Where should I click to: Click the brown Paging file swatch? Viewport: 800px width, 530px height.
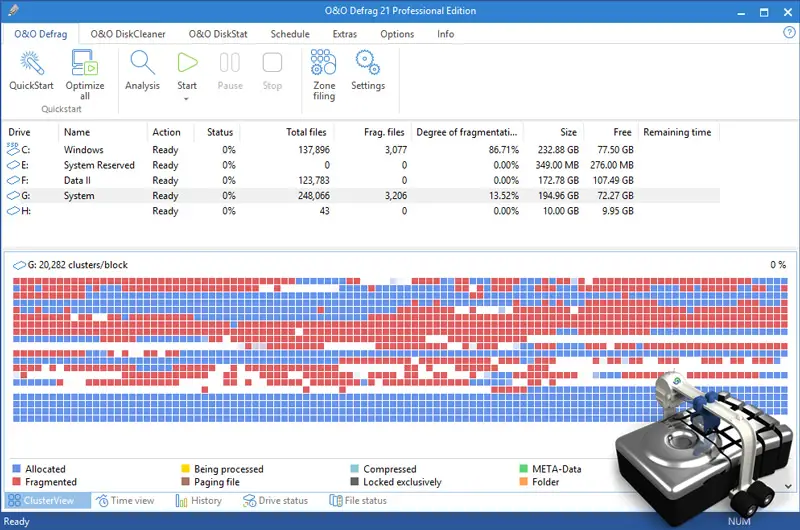tap(186, 482)
